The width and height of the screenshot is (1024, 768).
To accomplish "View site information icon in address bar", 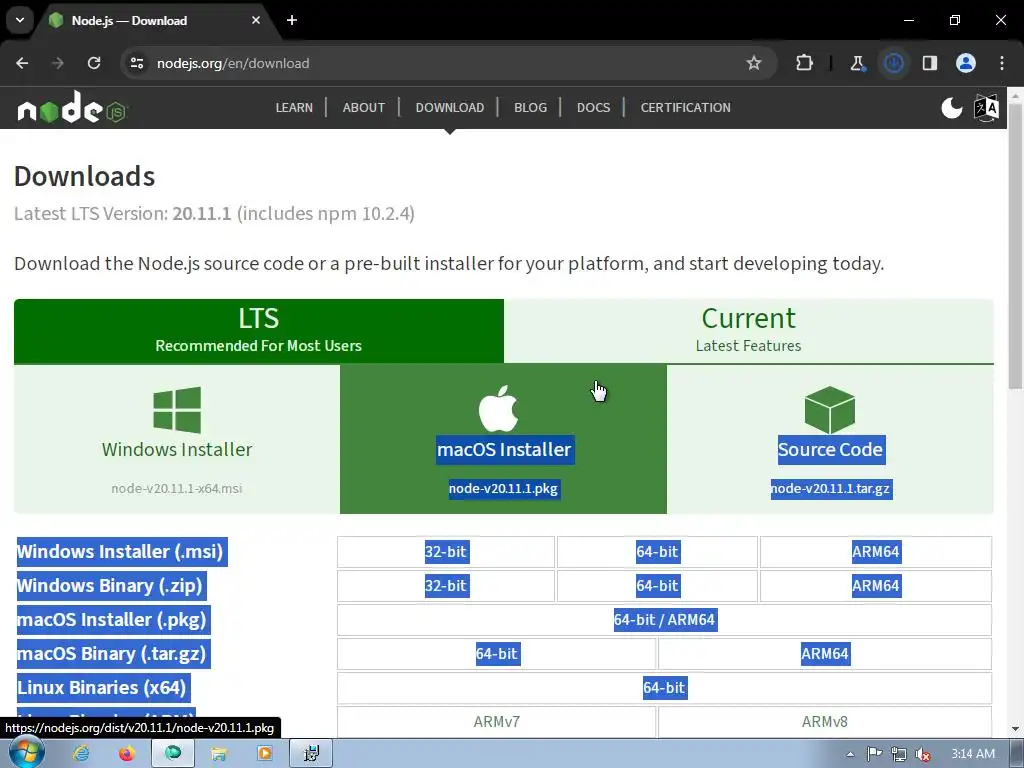I will (136, 63).
